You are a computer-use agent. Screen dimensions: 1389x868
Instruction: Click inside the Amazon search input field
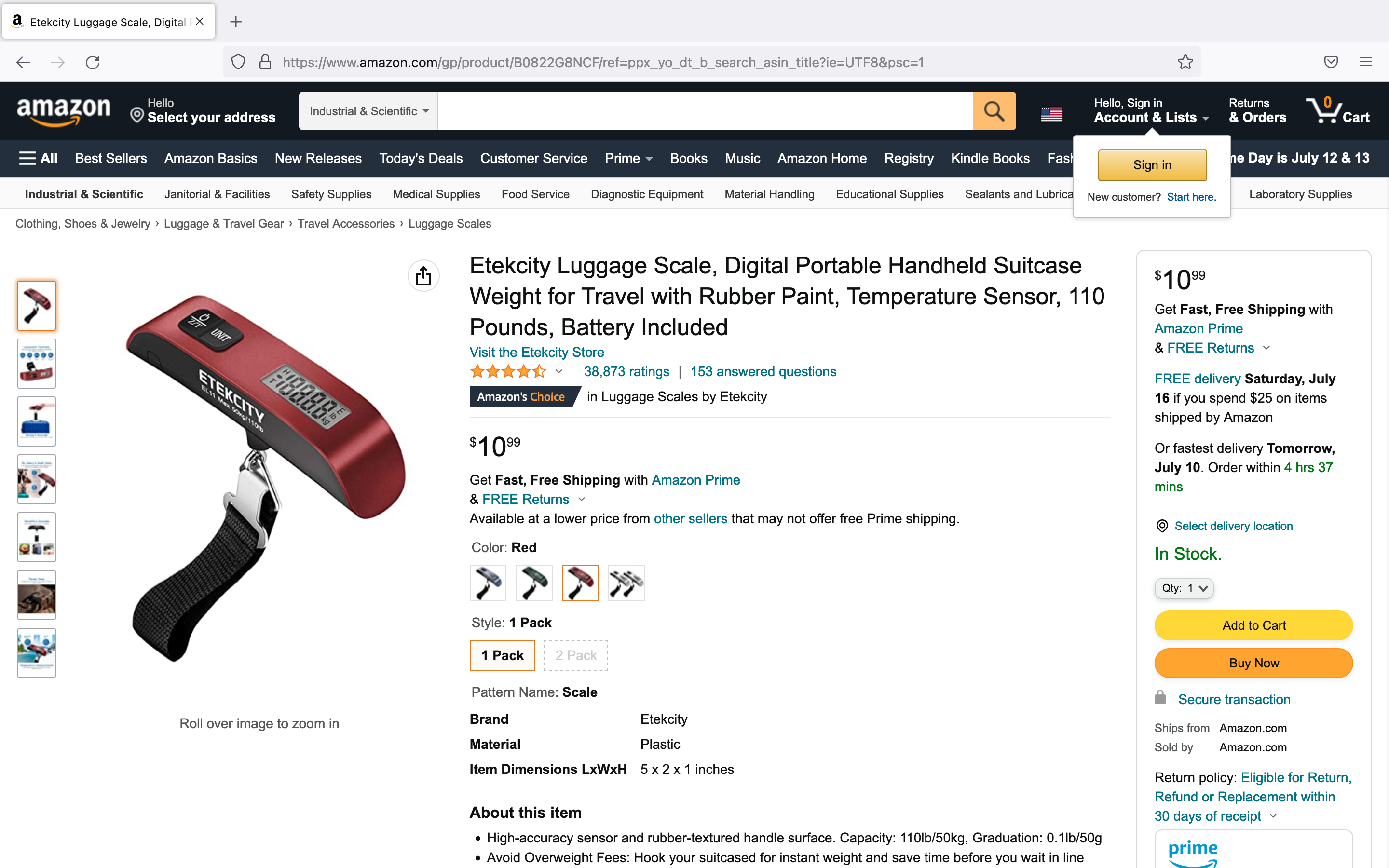coord(705,111)
